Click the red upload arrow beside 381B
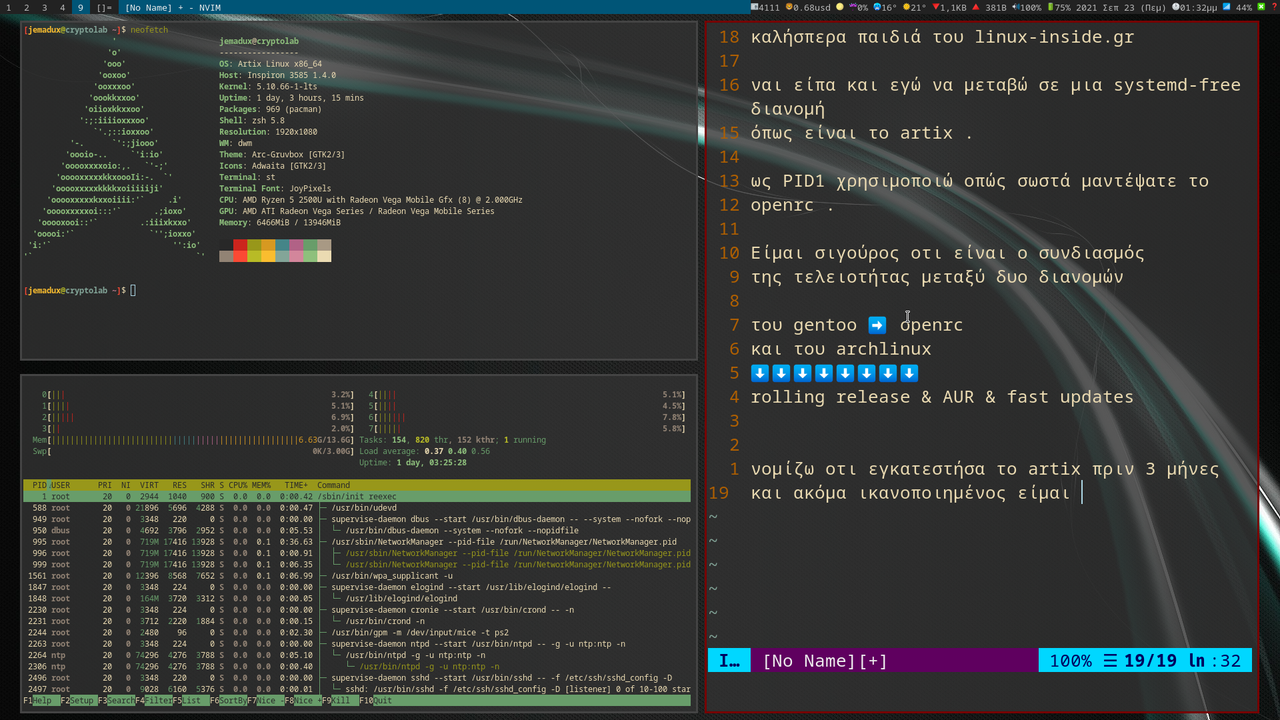The width and height of the screenshot is (1280, 720). point(975,7)
